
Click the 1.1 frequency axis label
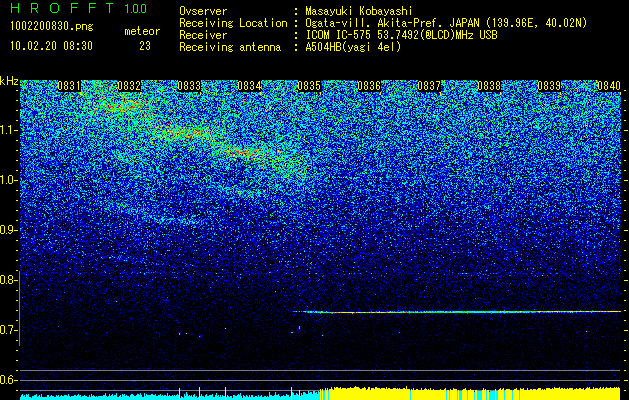(x=8, y=130)
